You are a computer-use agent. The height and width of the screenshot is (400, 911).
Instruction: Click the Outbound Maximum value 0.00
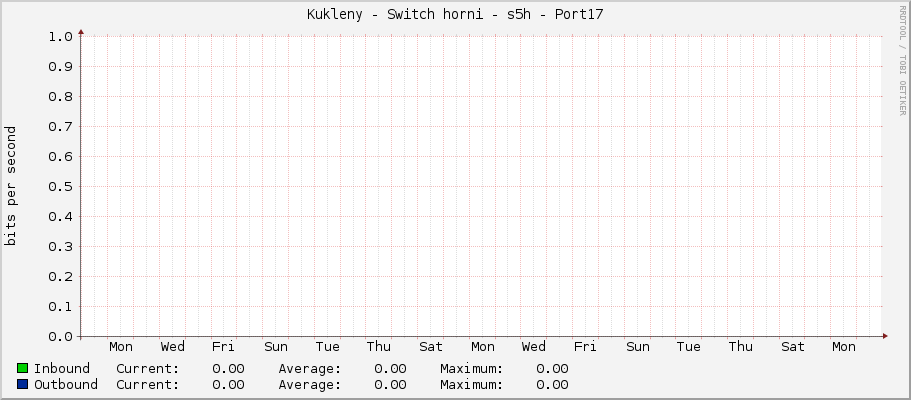(x=553, y=384)
